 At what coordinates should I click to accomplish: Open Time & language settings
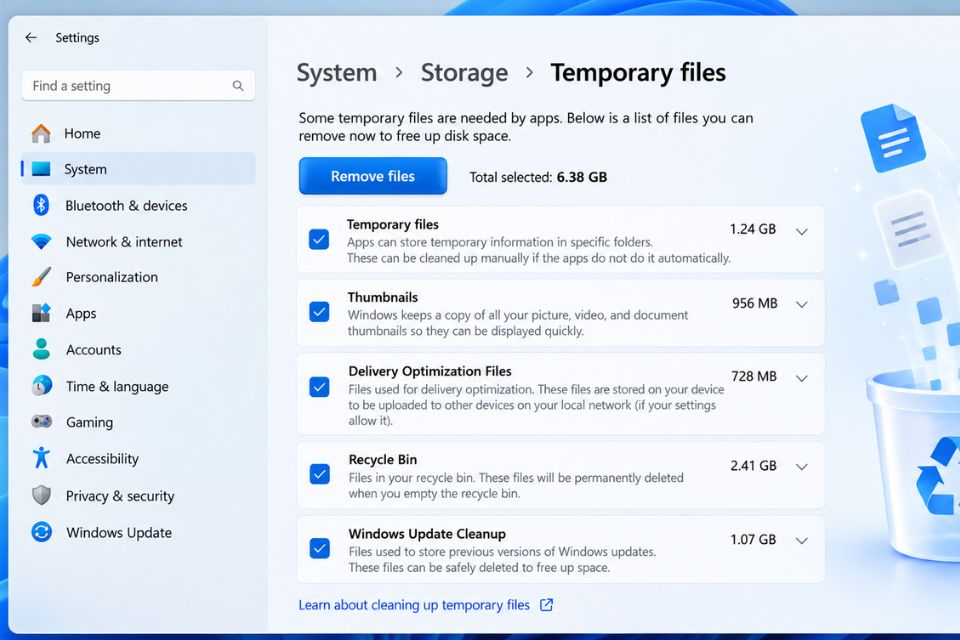(138, 386)
